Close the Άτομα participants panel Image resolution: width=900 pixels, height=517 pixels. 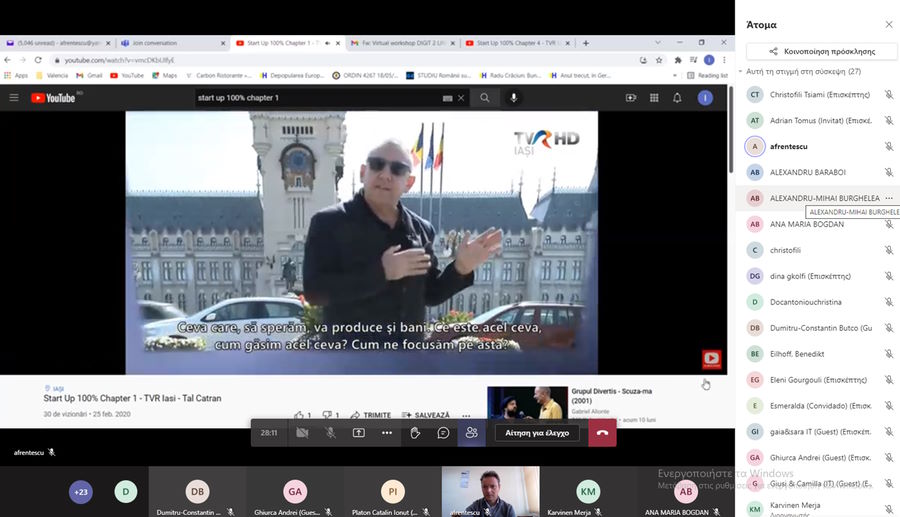point(888,25)
